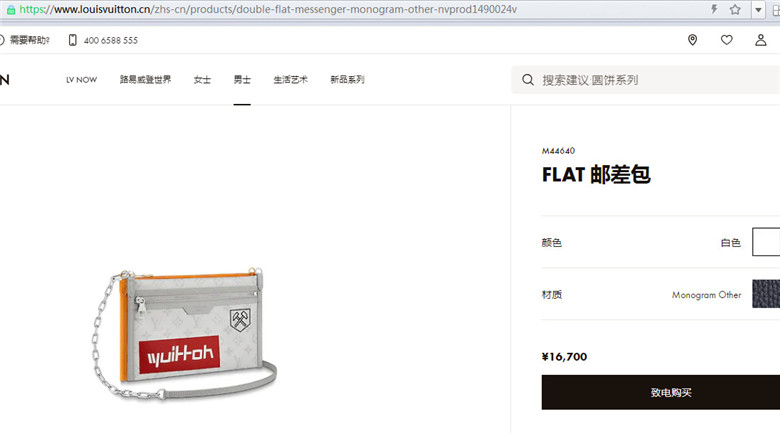Expand the address bar dropdown arrow
780x433 pixels.
pyautogui.click(x=758, y=9)
